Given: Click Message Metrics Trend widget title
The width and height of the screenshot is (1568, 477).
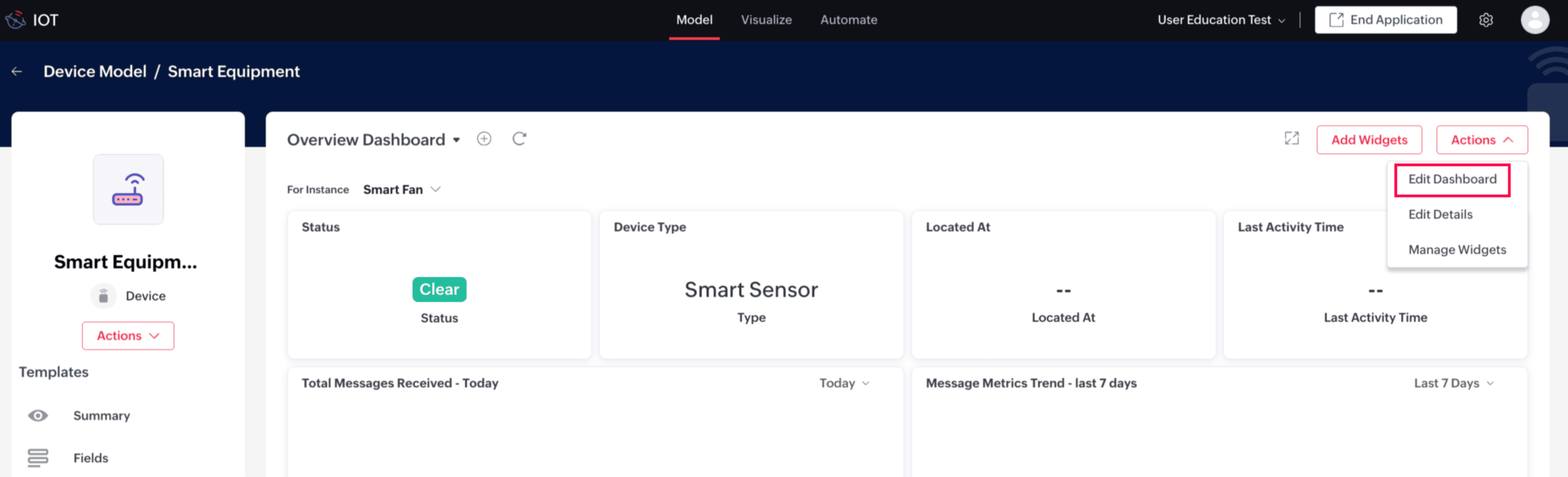Looking at the screenshot, I should click(x=1031, y=383).
